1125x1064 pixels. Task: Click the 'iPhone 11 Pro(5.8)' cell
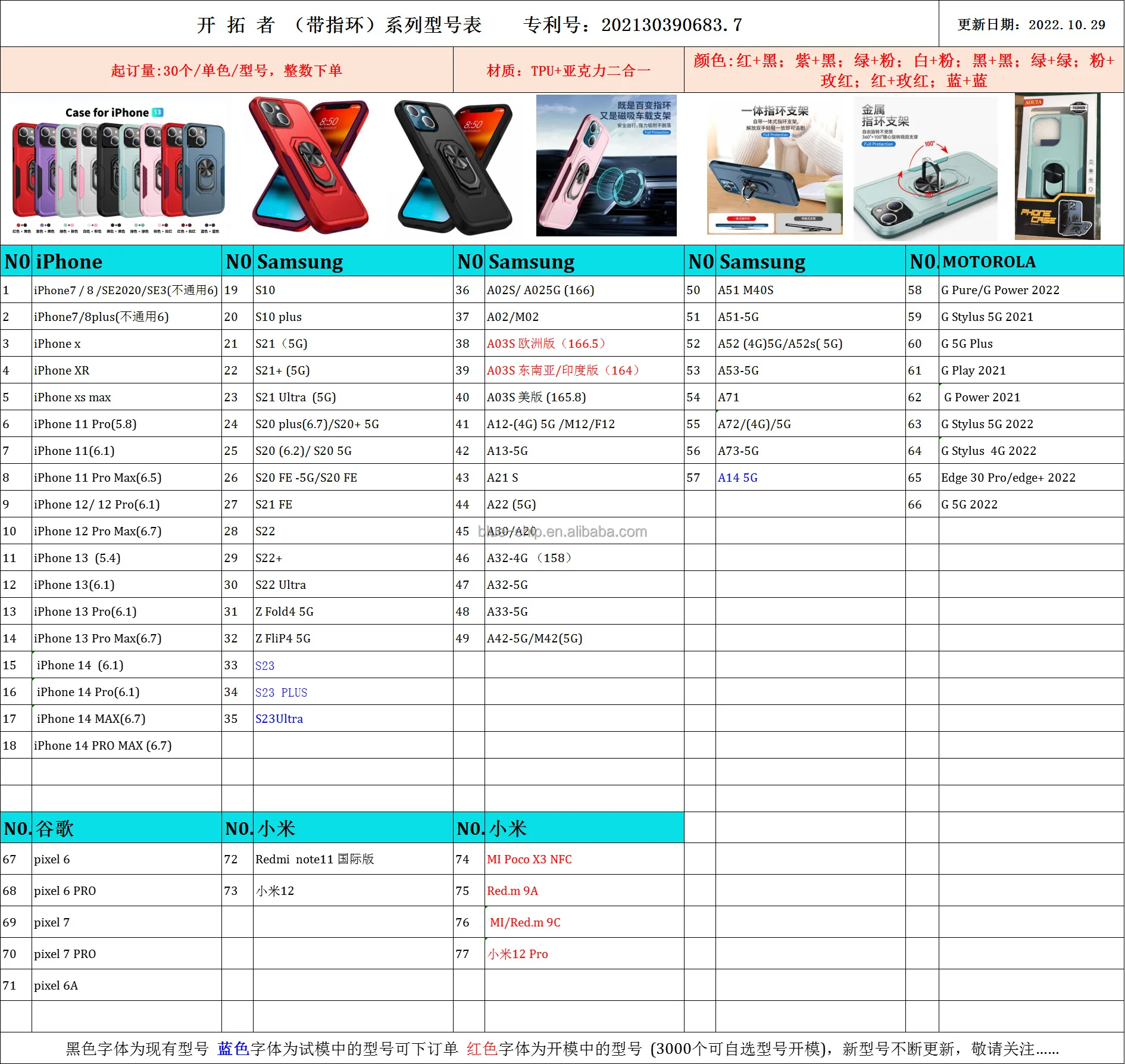pyautogui.click(x=127, y=424)
